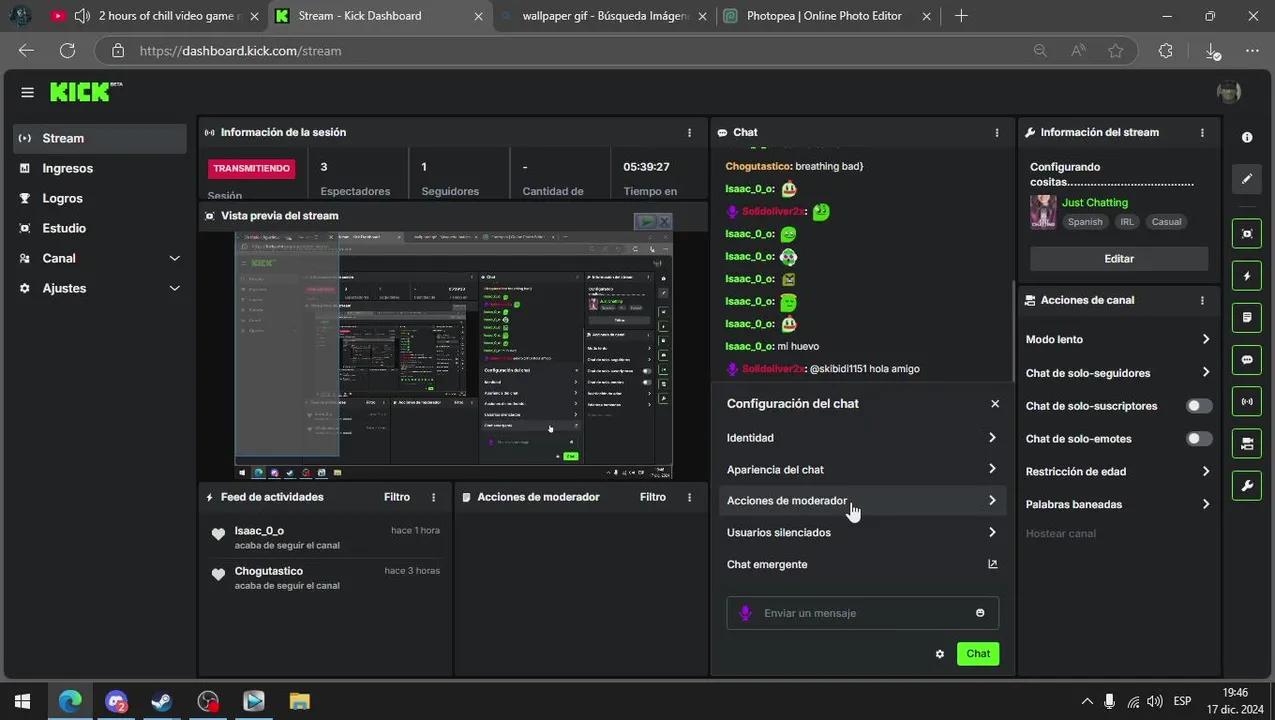Close the Vista previa del stream panel

[664, 221]
